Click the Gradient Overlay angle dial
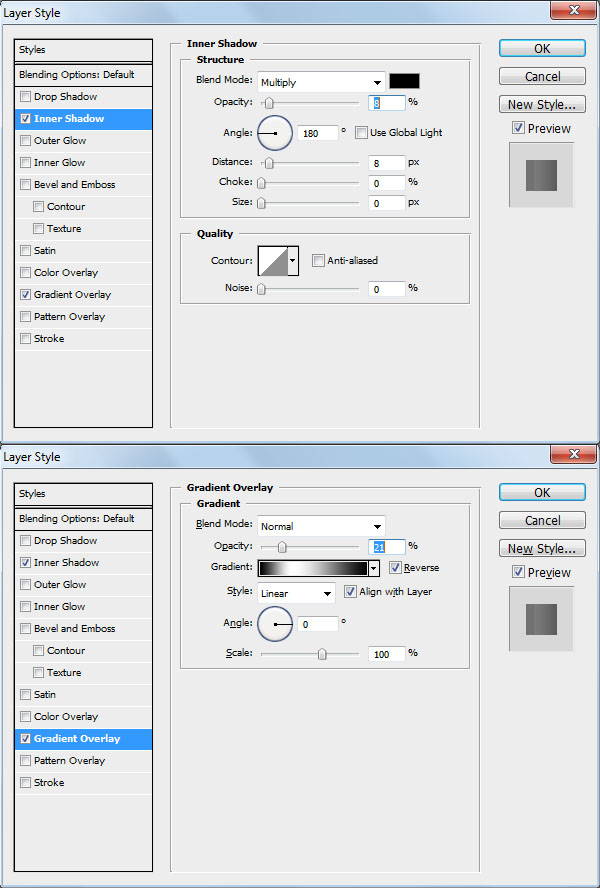The width and height of the screenshot is (600, 888). point(275,624)
